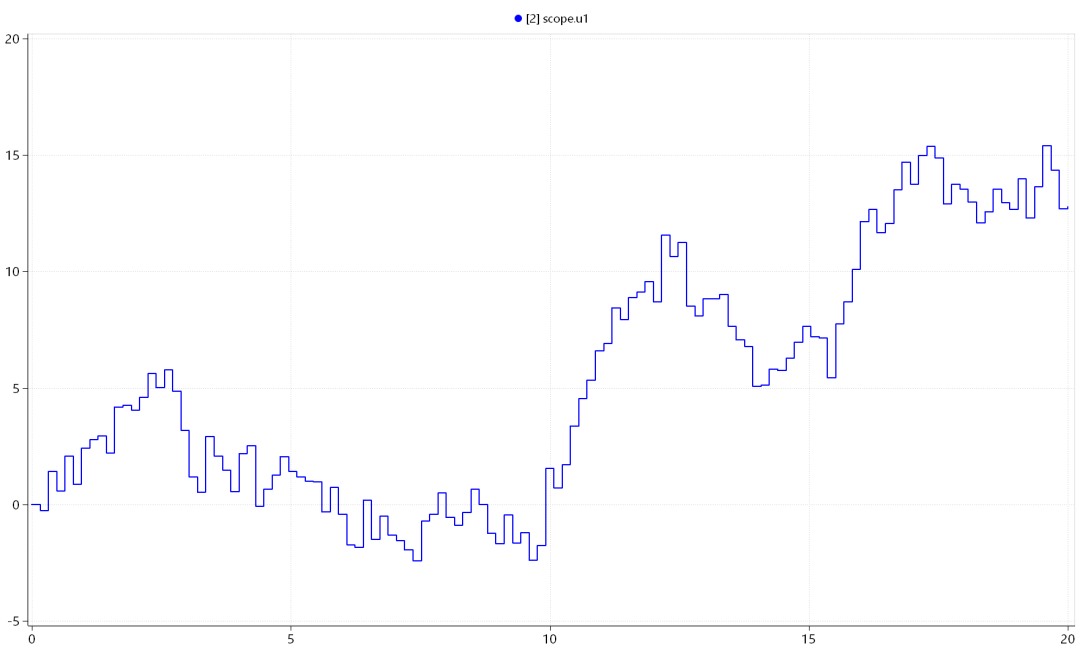The image size is (1080, 649).
Task: Click the "5" tick label on the horizontal axis
Action: [291, 639]
